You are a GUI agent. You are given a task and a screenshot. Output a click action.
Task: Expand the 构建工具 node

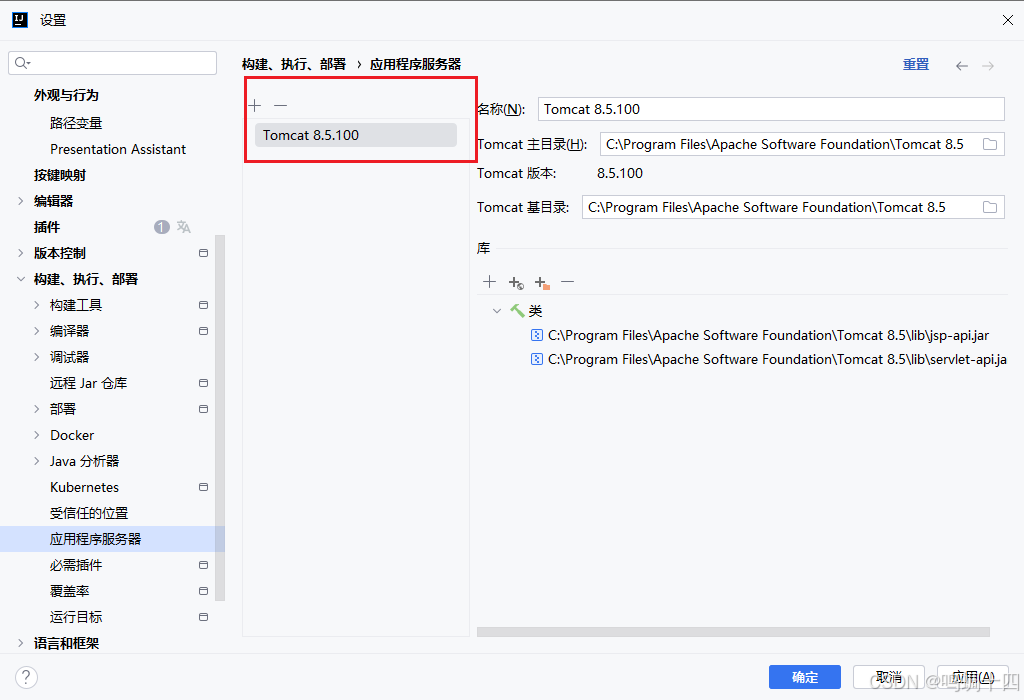(37, 306)
